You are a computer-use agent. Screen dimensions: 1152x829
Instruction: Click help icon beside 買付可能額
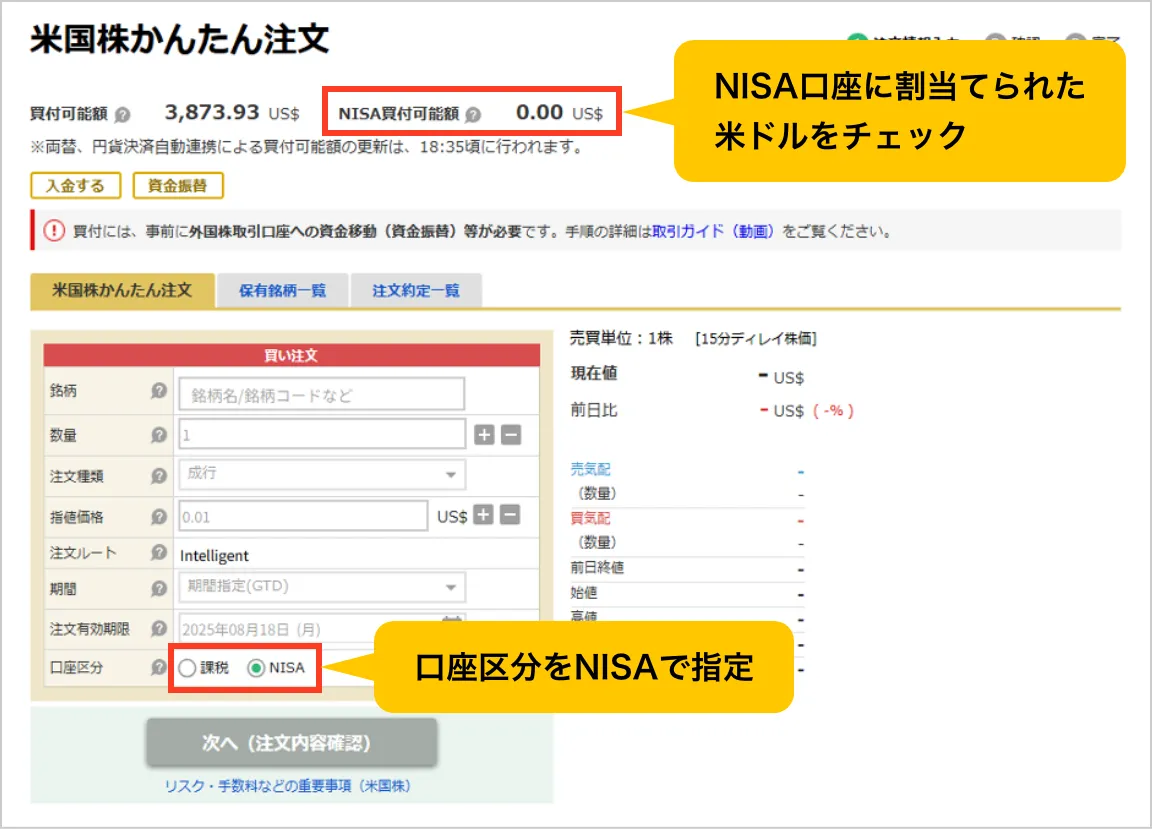tap(123, 114)
